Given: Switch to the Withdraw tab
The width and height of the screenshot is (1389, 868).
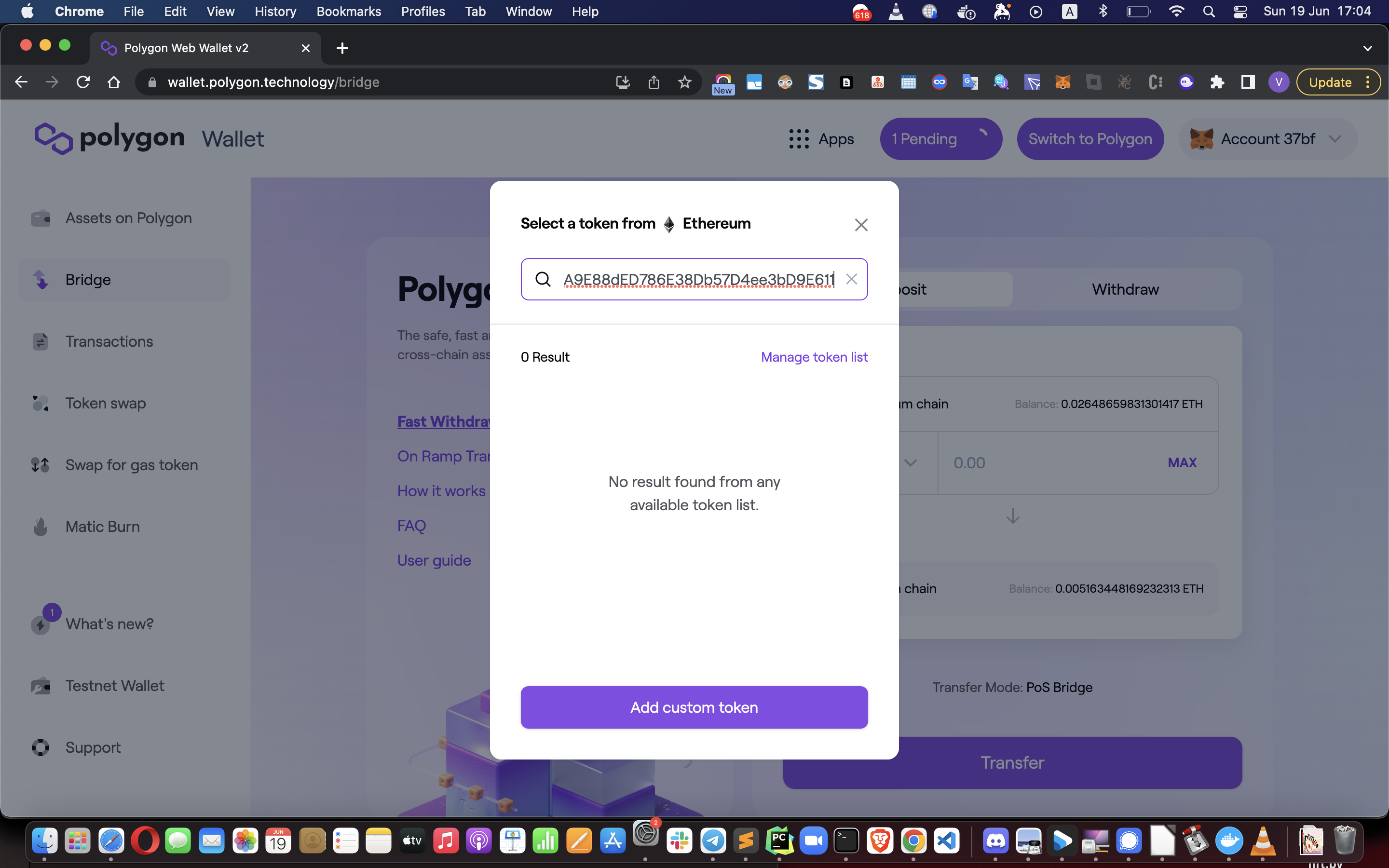Looking at the screenshot, I should tap(1124, 289).
